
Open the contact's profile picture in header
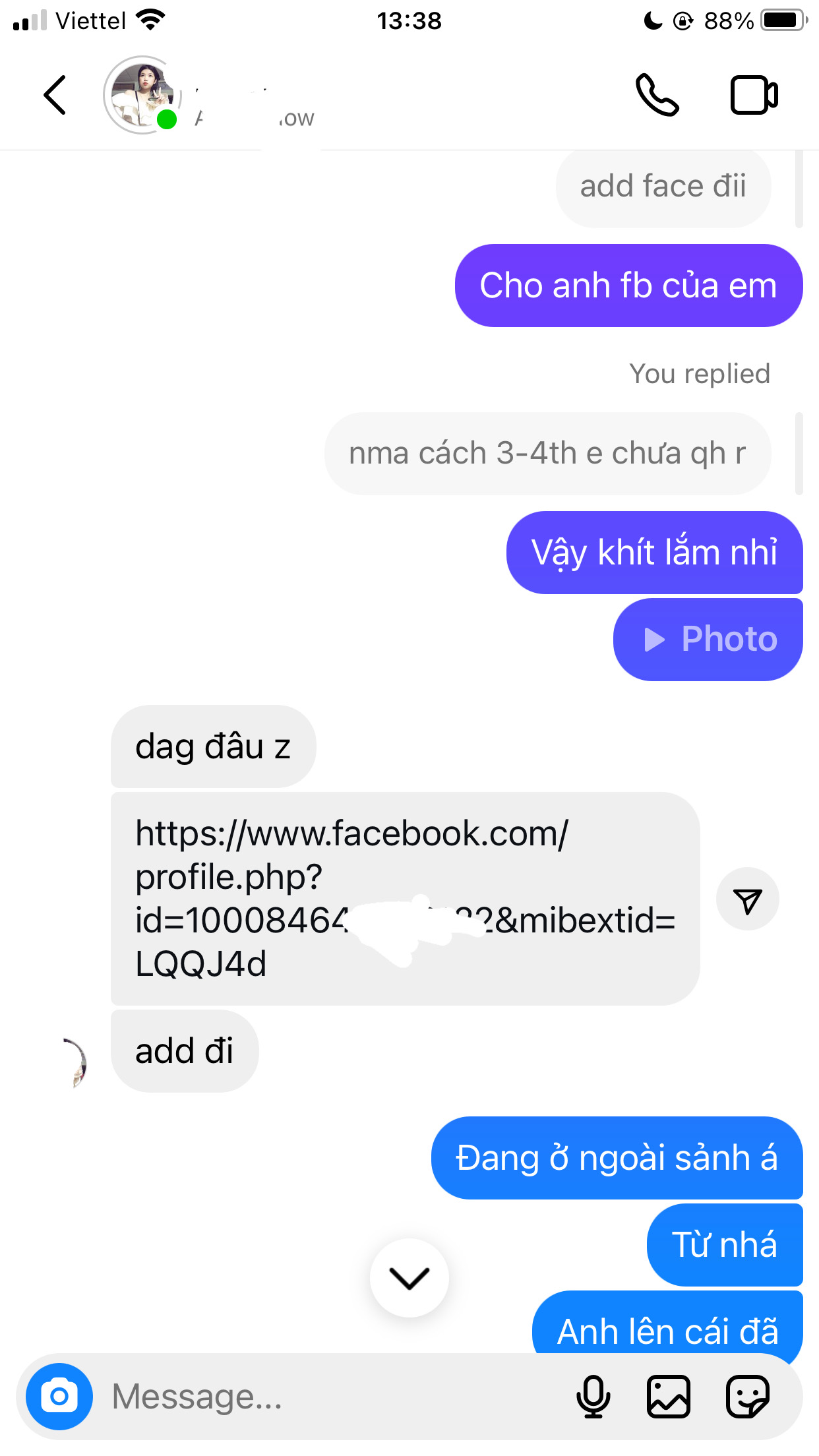(x=142, y=96)
